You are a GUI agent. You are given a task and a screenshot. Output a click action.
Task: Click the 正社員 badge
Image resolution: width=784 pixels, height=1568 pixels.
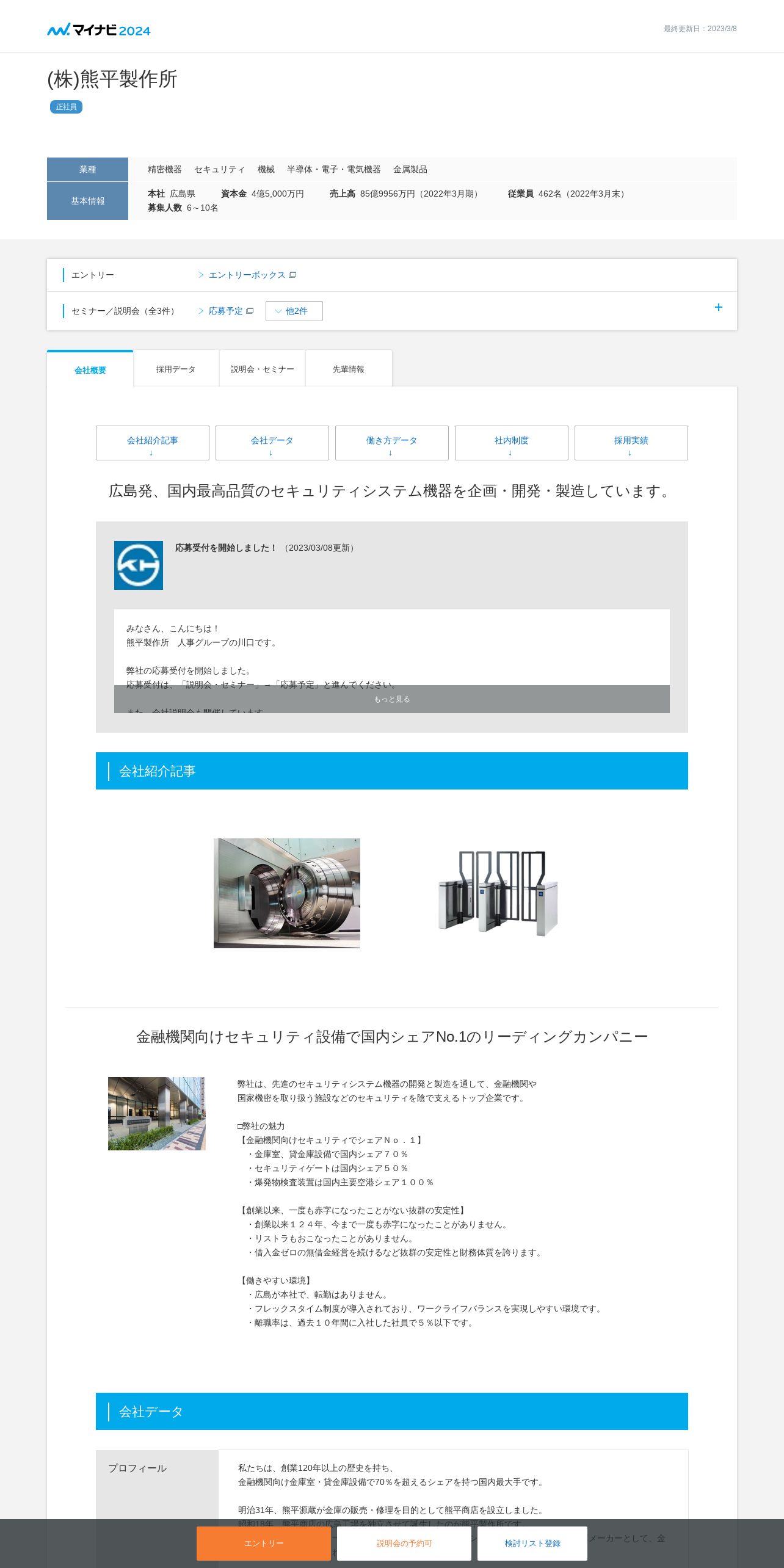click(x=66, y=107)
